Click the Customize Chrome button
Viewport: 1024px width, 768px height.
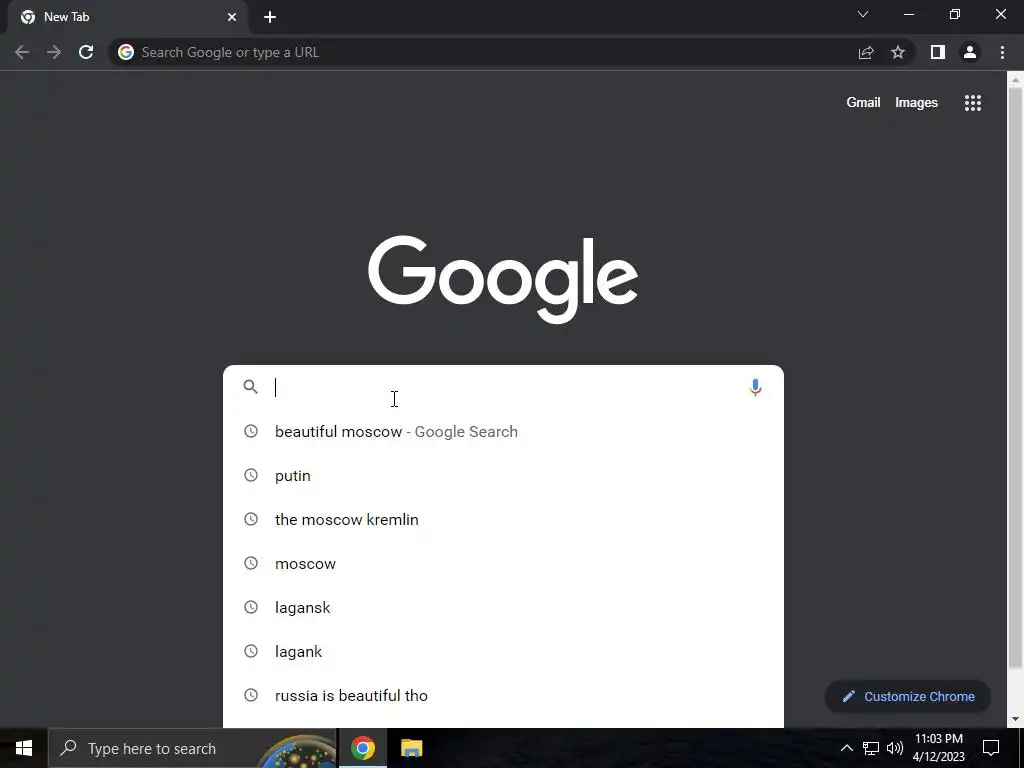(908, 696)
